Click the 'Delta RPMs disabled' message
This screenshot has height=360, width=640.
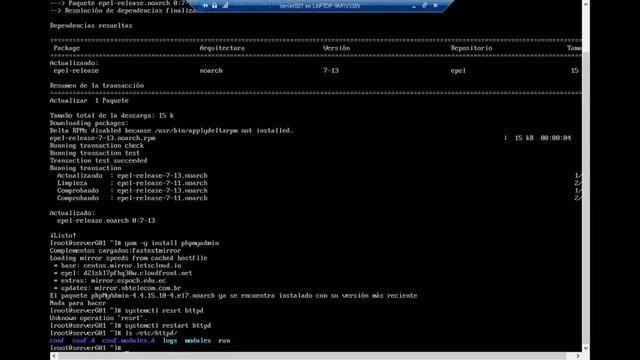coord(171,131)
